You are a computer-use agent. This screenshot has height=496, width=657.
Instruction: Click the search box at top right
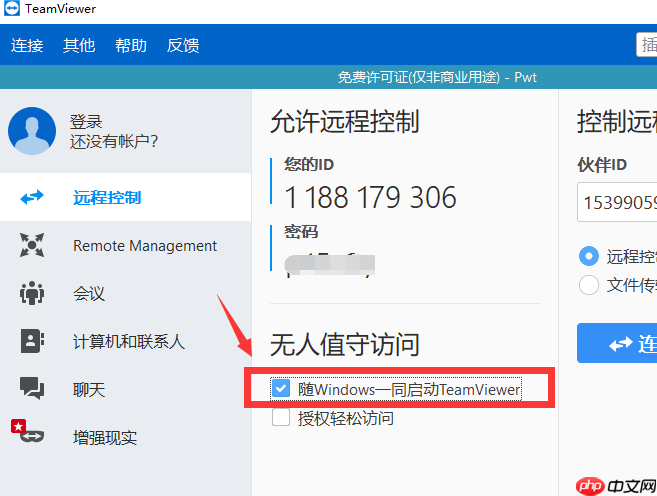tap(647, 44)
